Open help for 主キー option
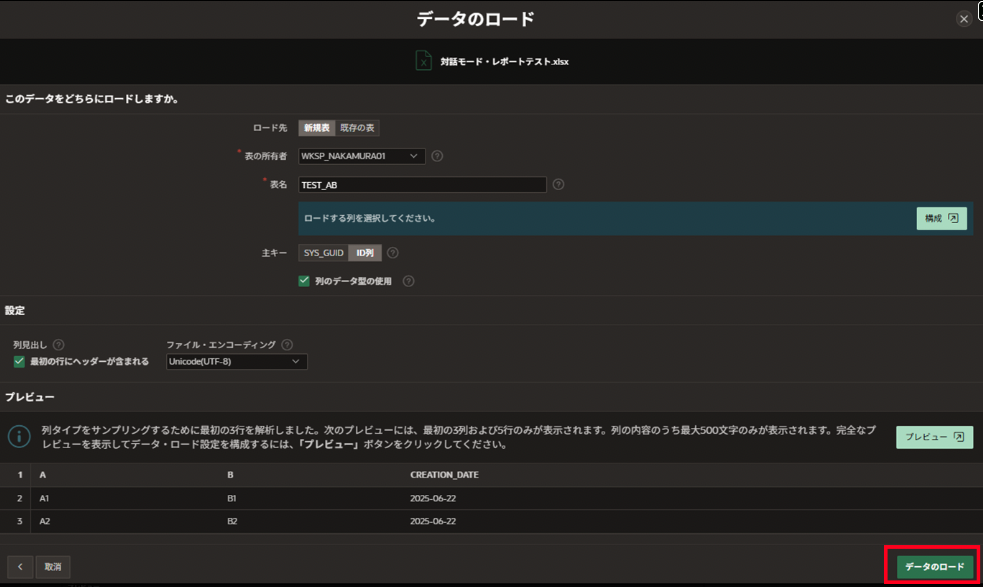This screenshot has width=983, height=587. tap(393, 253)
